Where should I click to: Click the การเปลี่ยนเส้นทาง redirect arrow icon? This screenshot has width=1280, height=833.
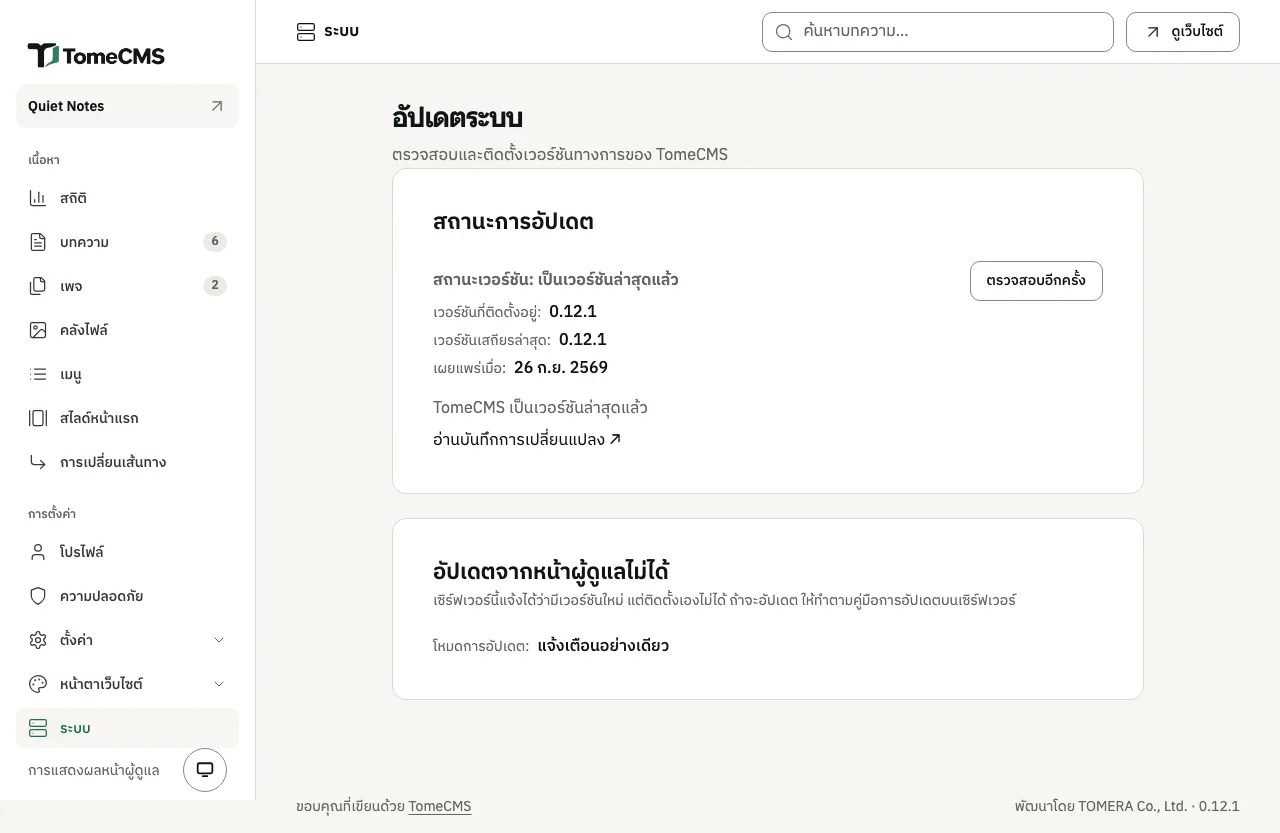click(x=38, y=462)
